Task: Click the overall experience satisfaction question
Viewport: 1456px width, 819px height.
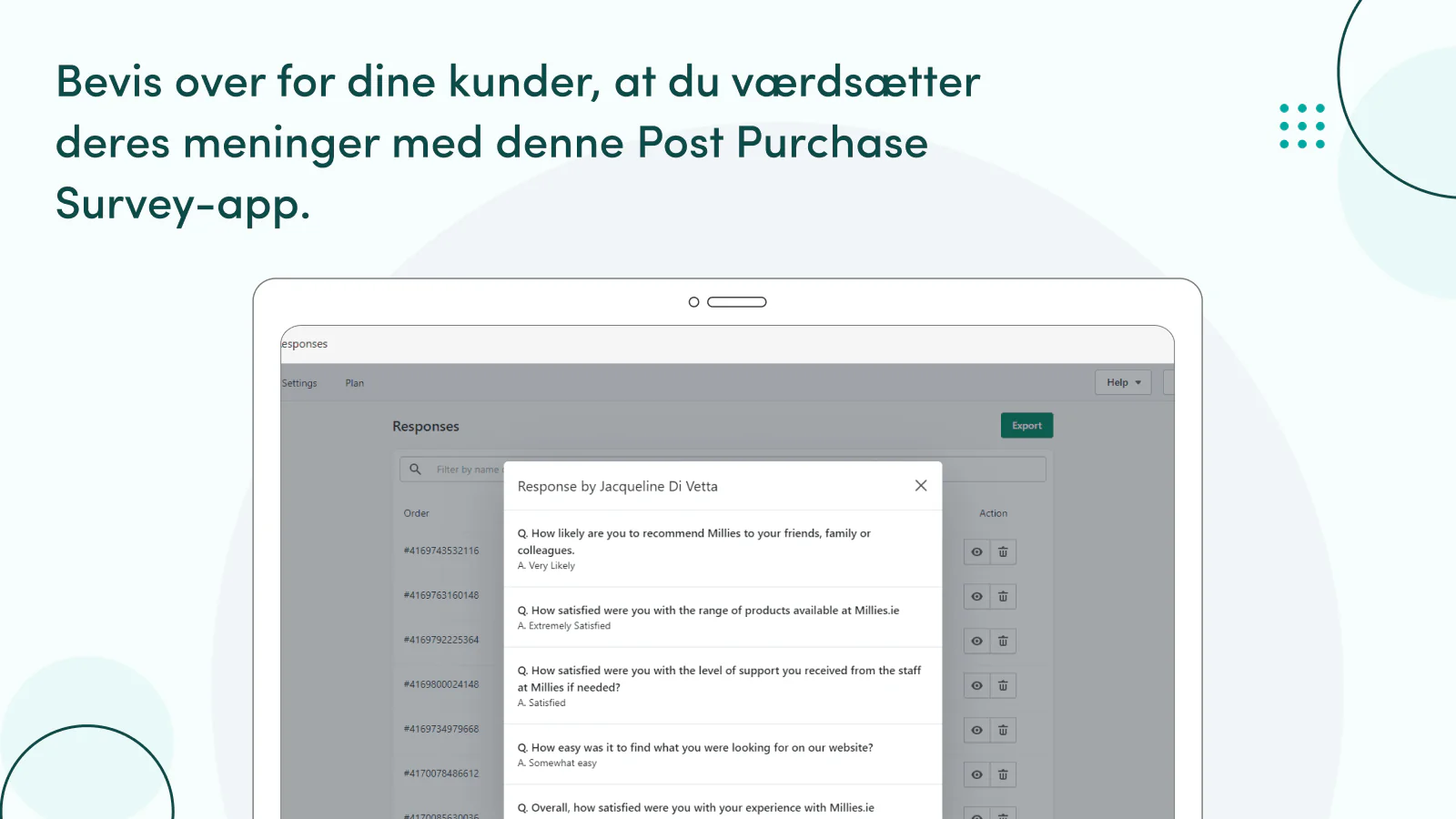Action: 696,808
